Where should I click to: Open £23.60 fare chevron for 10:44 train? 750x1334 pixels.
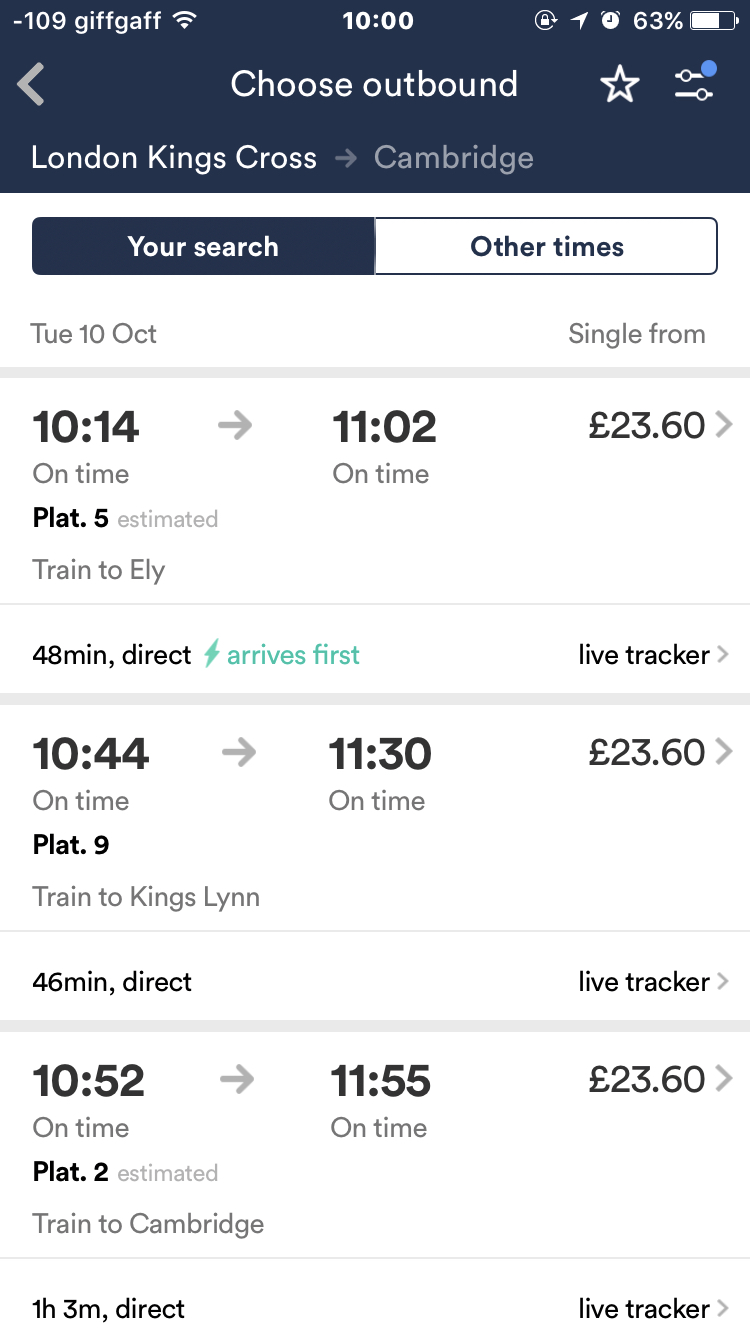click(x=724, y=752)
